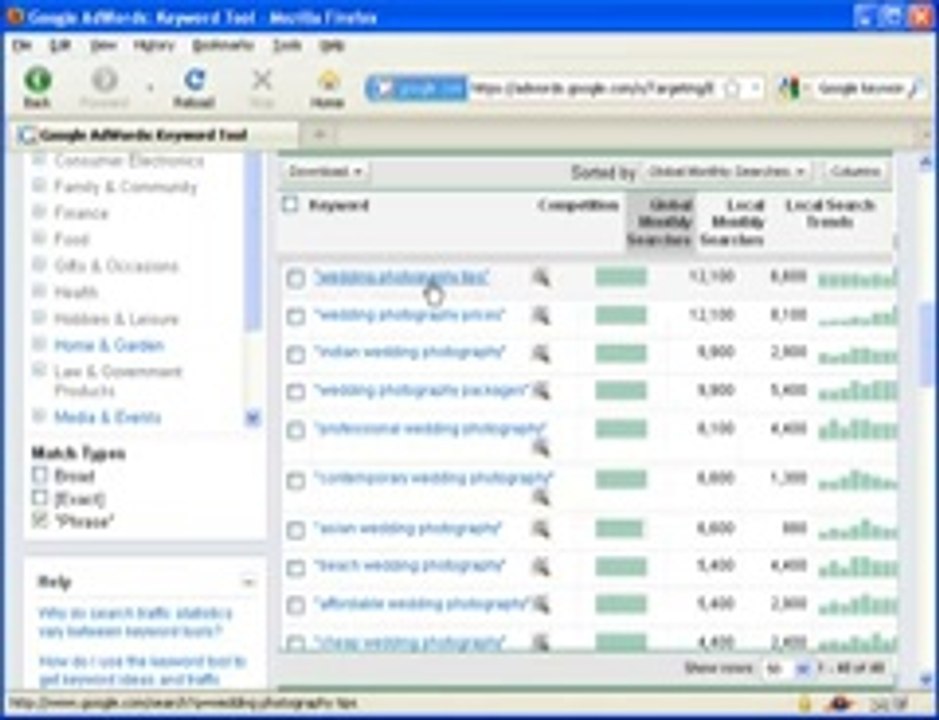Open the File menu

click(22, 46)
